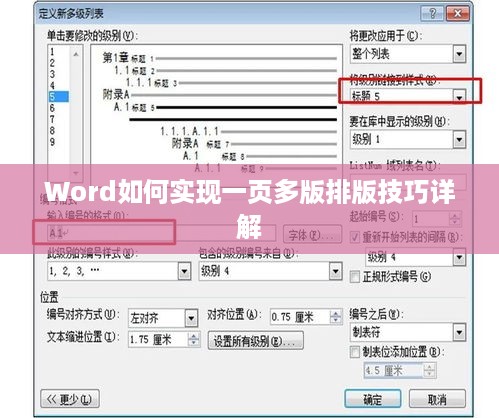
Task: Confirm with the 确定 button
Action: pos(373,399)
